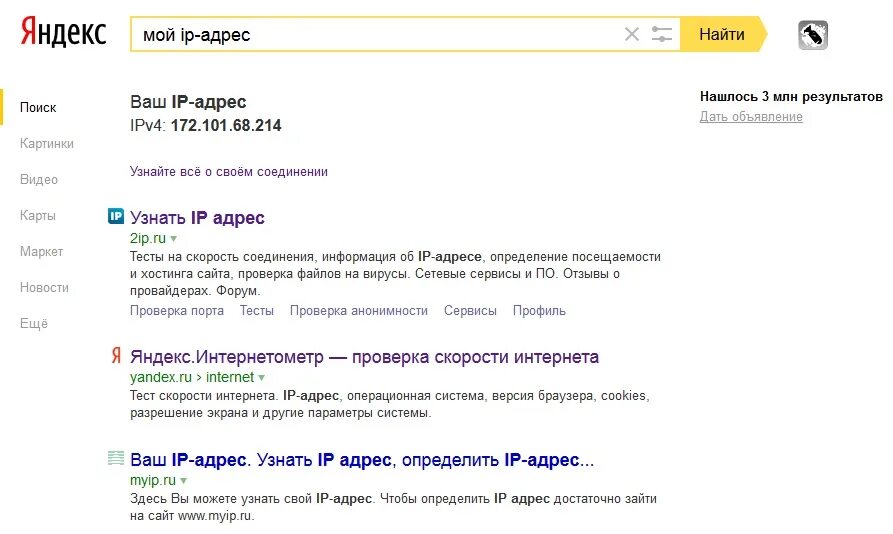This screenshot has height=534, width=893.
Task: Expand dropdown arrow next to yandex.ru internet
Action: tap(261, 377)
